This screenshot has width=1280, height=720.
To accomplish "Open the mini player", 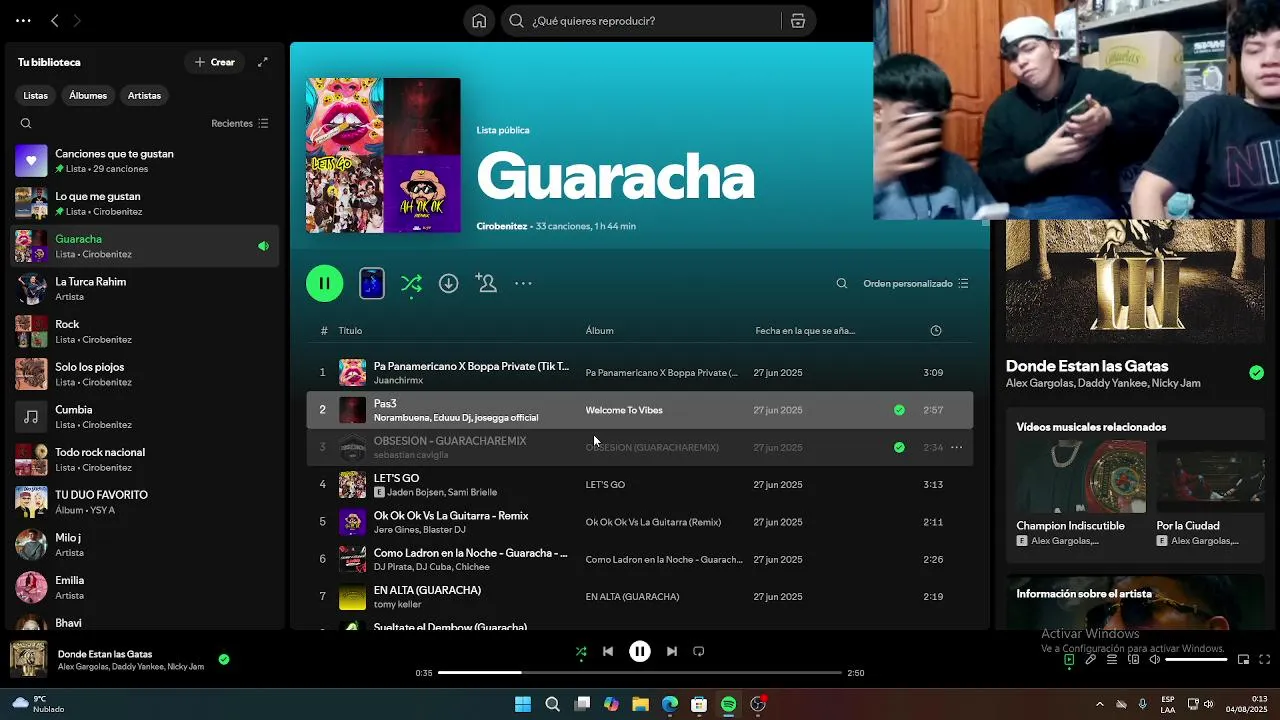I will 1243,660.
